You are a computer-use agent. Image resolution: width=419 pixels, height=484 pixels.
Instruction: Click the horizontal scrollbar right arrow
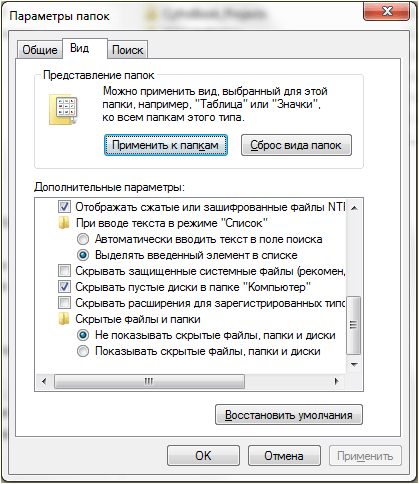coord(337,381)
